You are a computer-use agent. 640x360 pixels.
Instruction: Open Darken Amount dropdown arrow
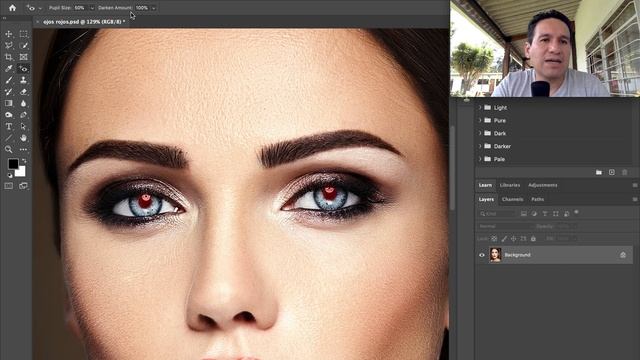pyautogui.click(x=153, y=8)
